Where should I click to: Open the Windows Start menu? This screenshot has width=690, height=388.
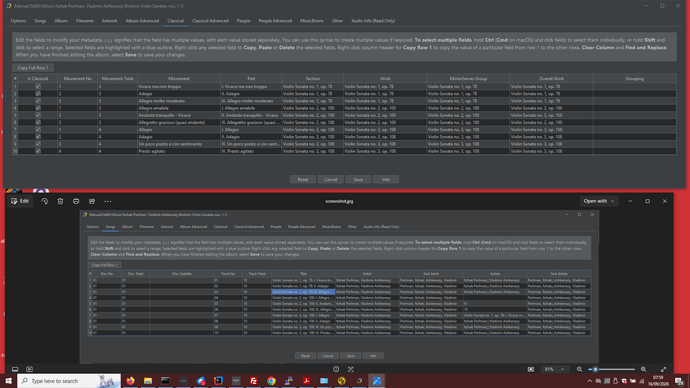pos(8,381)
